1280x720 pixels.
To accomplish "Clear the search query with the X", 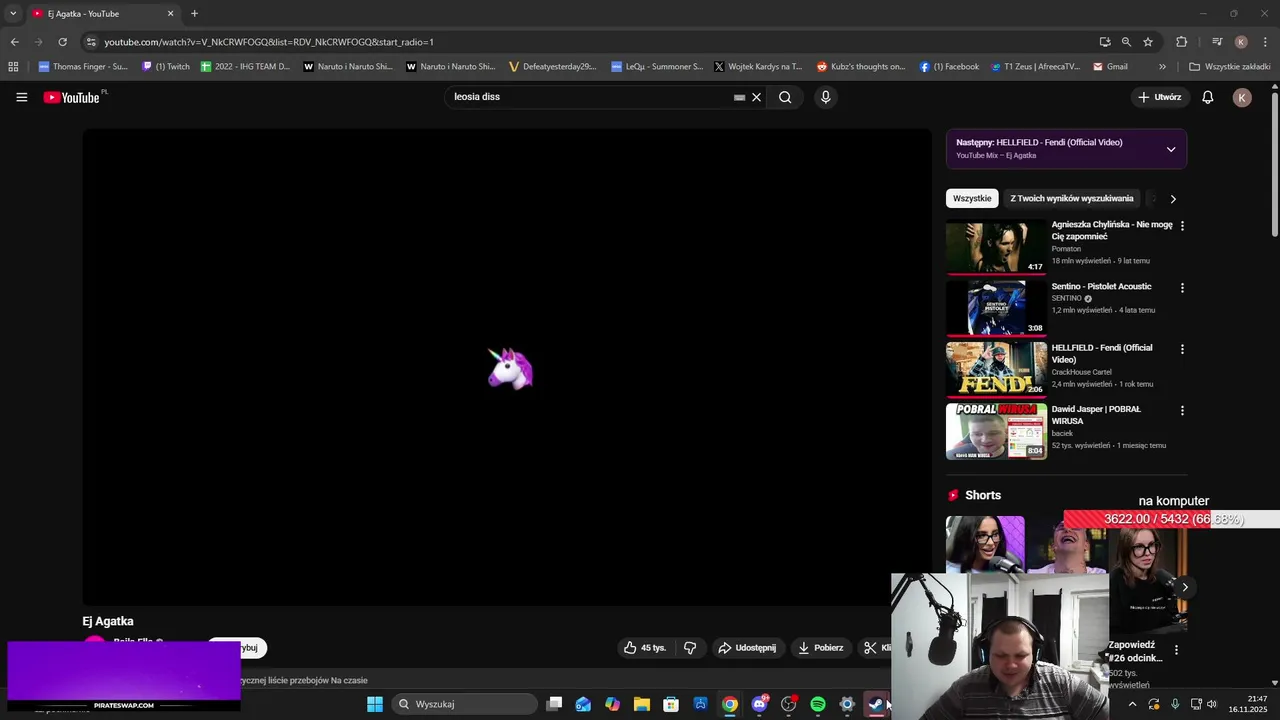I will 757,97.
